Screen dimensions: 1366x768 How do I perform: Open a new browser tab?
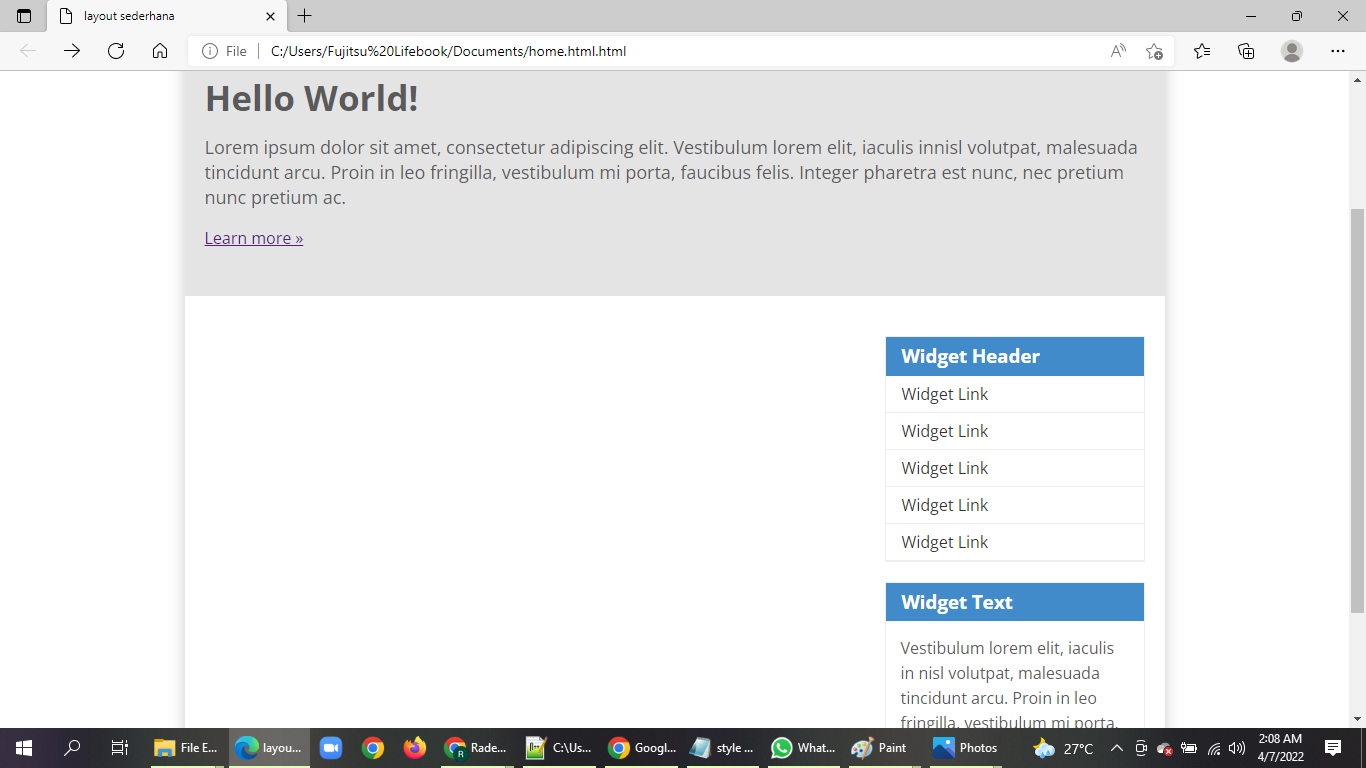pyautogui.click(x=305, y=16)
